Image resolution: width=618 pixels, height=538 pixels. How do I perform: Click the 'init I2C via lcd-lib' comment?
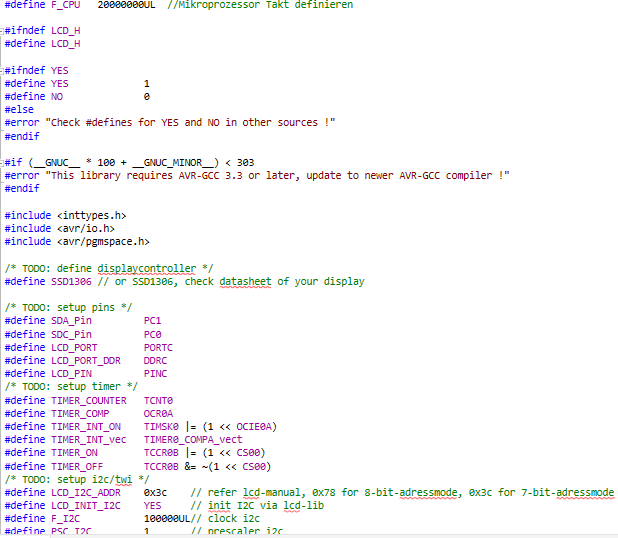point(257,506)
